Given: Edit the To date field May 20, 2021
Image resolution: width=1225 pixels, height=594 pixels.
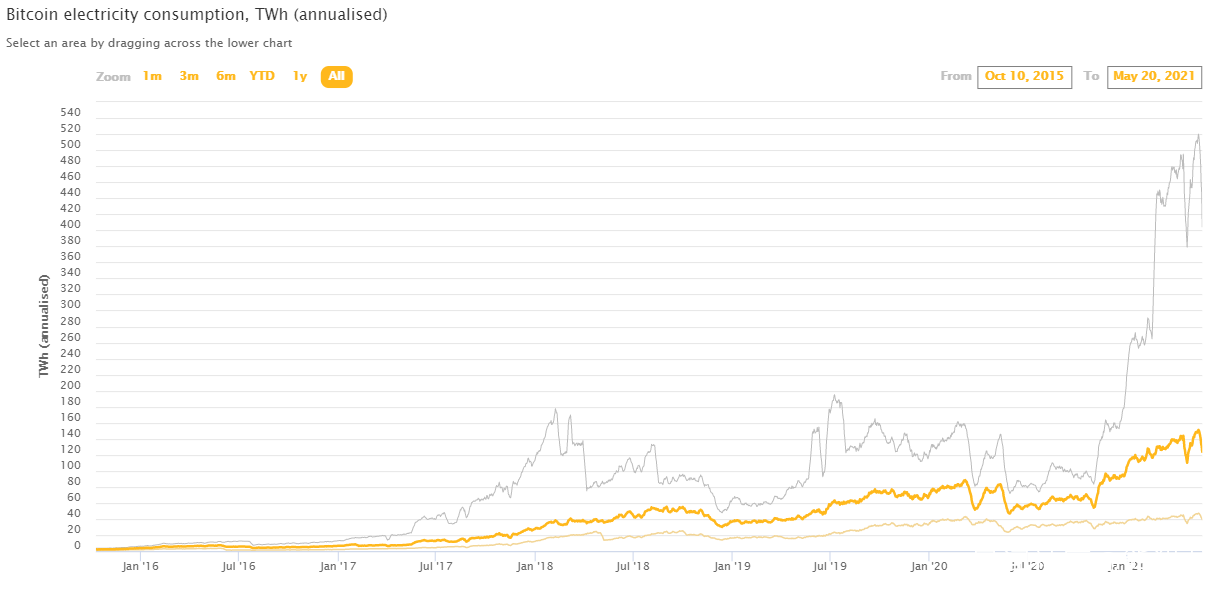Looking at the screenshot, I should 1154,76.
